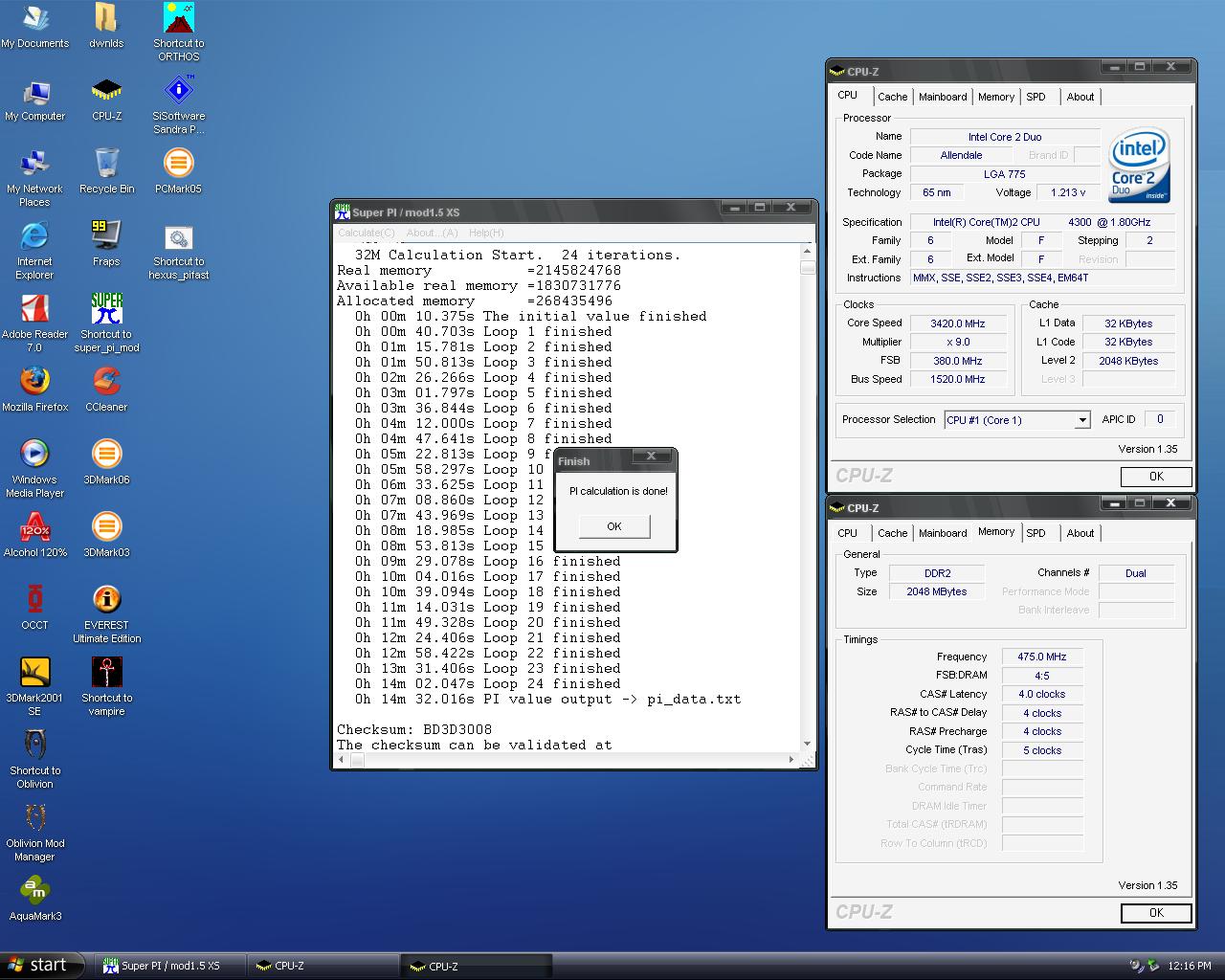This screenshot has width=1225, height=980.
Task: Switch to SPD tab in lower CPU-Z
Action: pos(1036,533)
